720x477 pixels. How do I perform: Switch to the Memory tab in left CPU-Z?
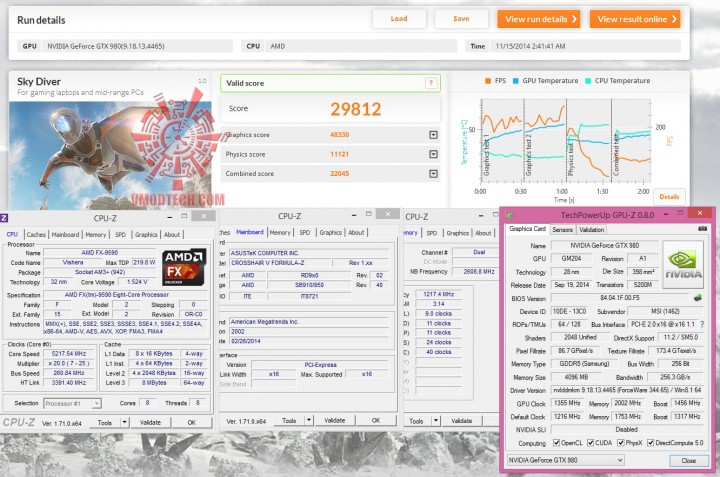pos(96,235)
